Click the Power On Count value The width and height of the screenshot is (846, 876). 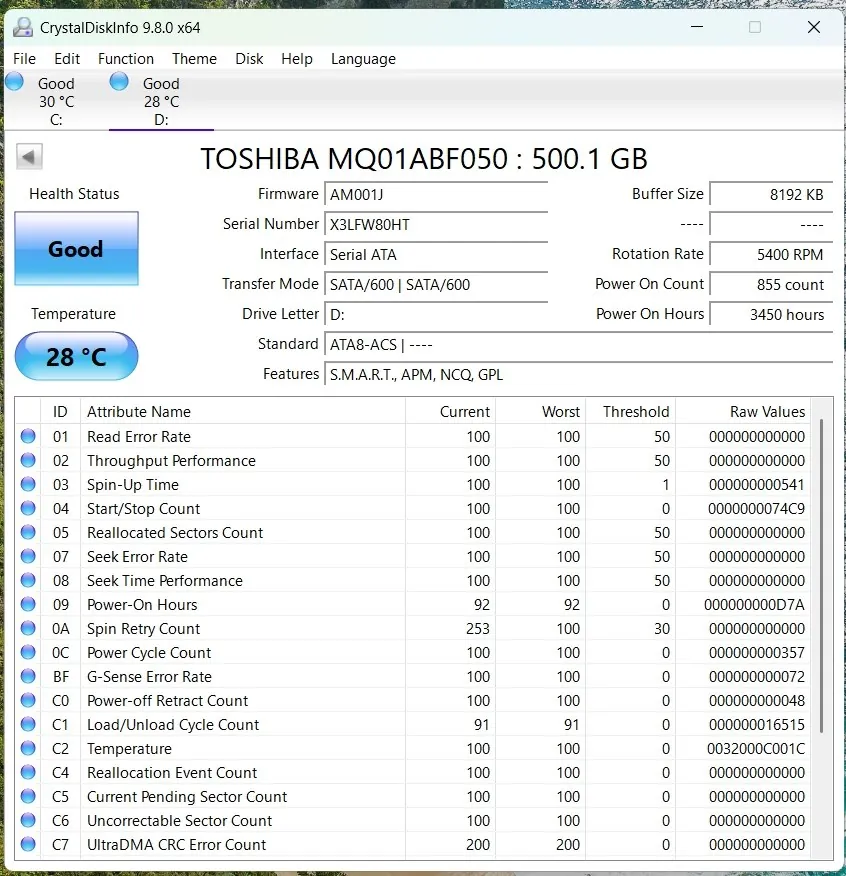pyautogui.click(x=771, y=284)
